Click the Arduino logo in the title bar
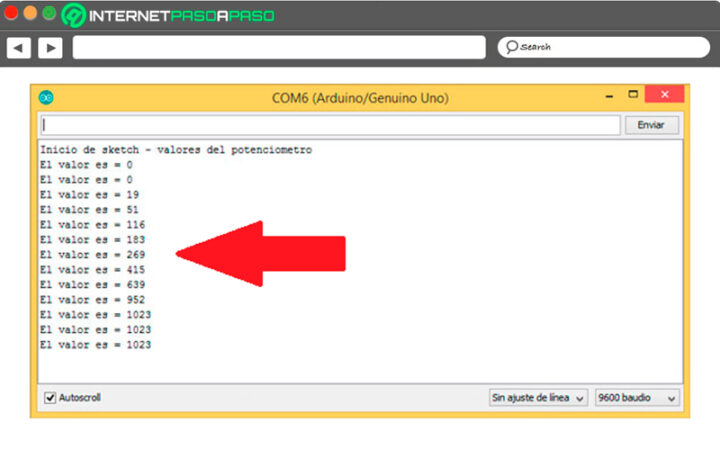The image size is (720, 450). 46,98
